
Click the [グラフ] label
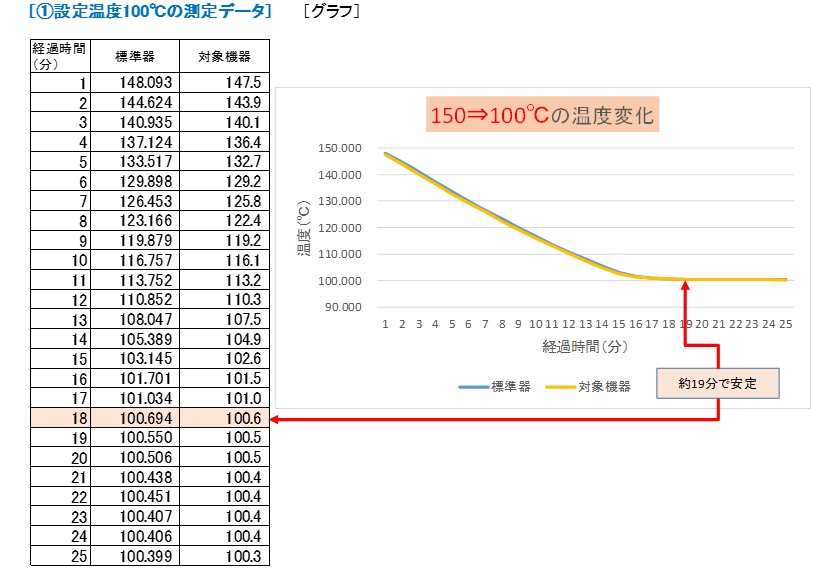click(332, 11)
